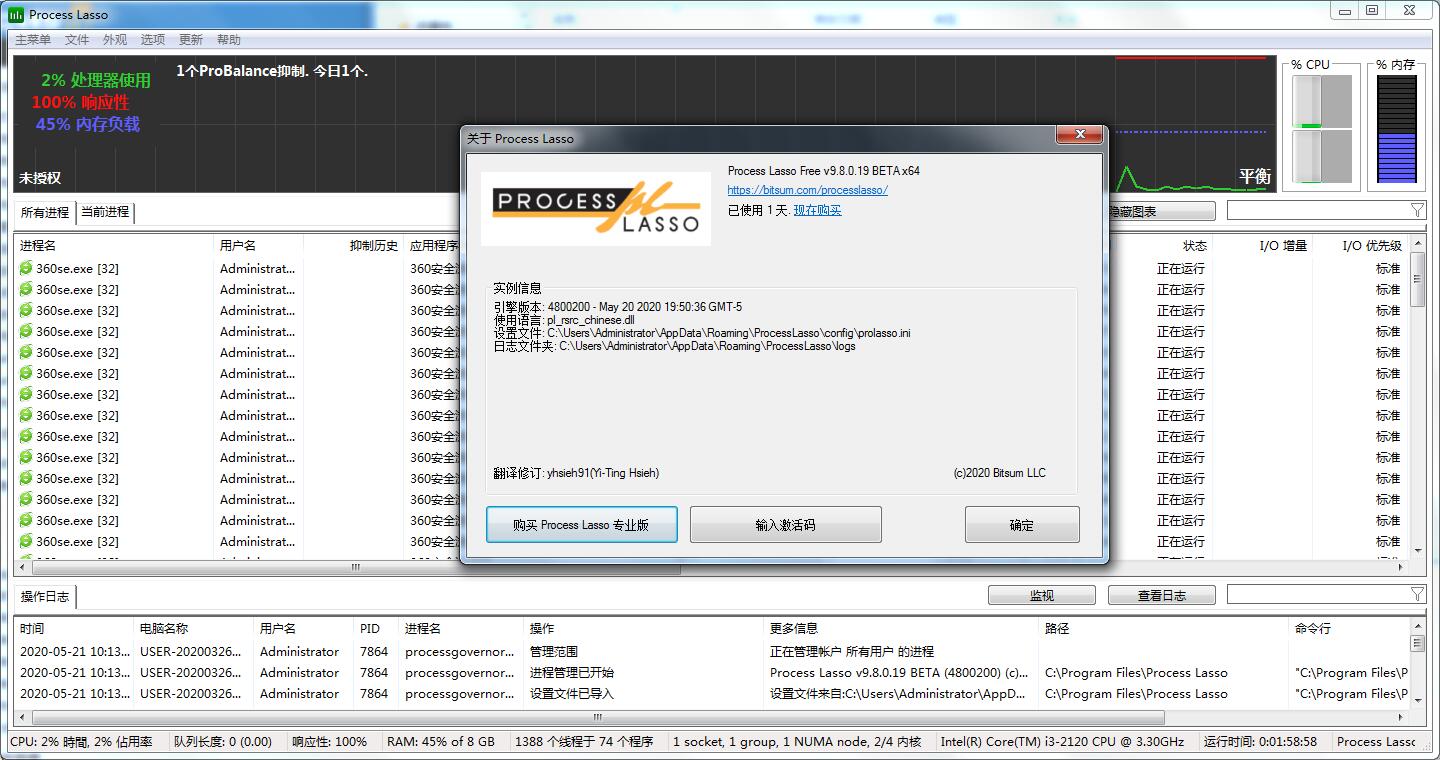Click status bar CPU: 2% 時間 entry
Image resolution: width=1440 pixels, height=760 pixels.
(81, 742)
